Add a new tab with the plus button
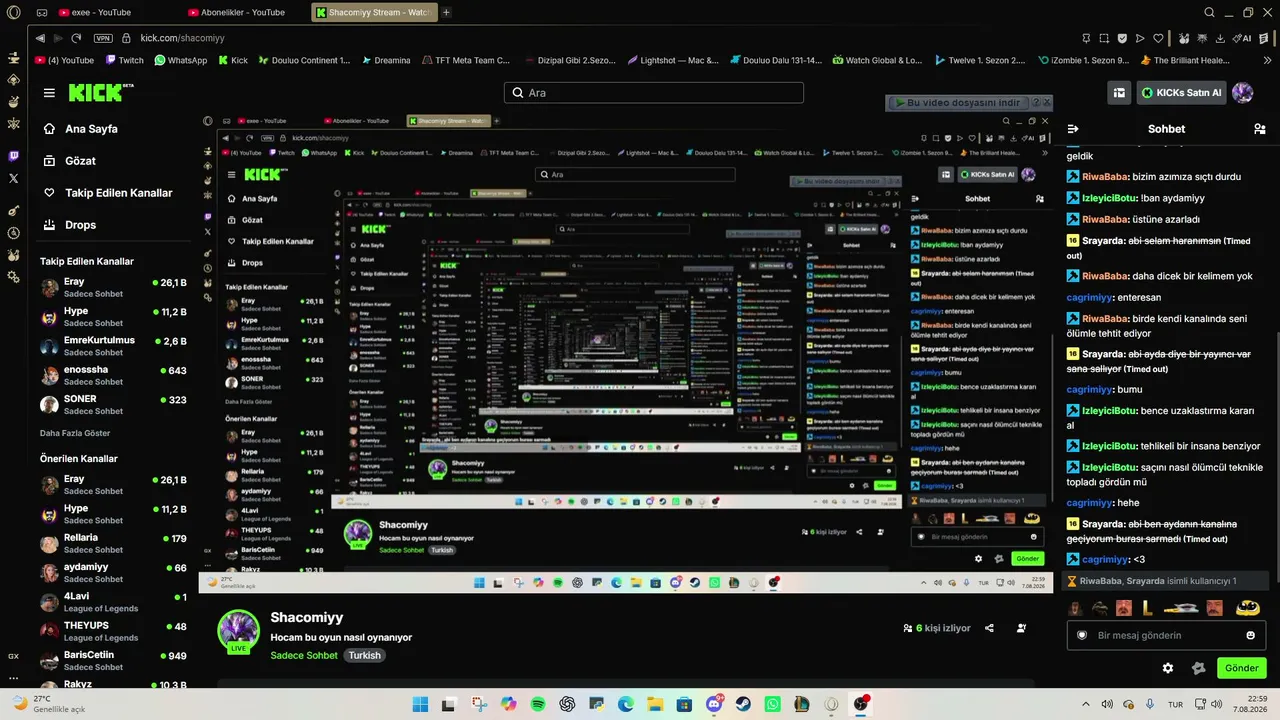Screen dimensions: 1280x720 point(446,12)
